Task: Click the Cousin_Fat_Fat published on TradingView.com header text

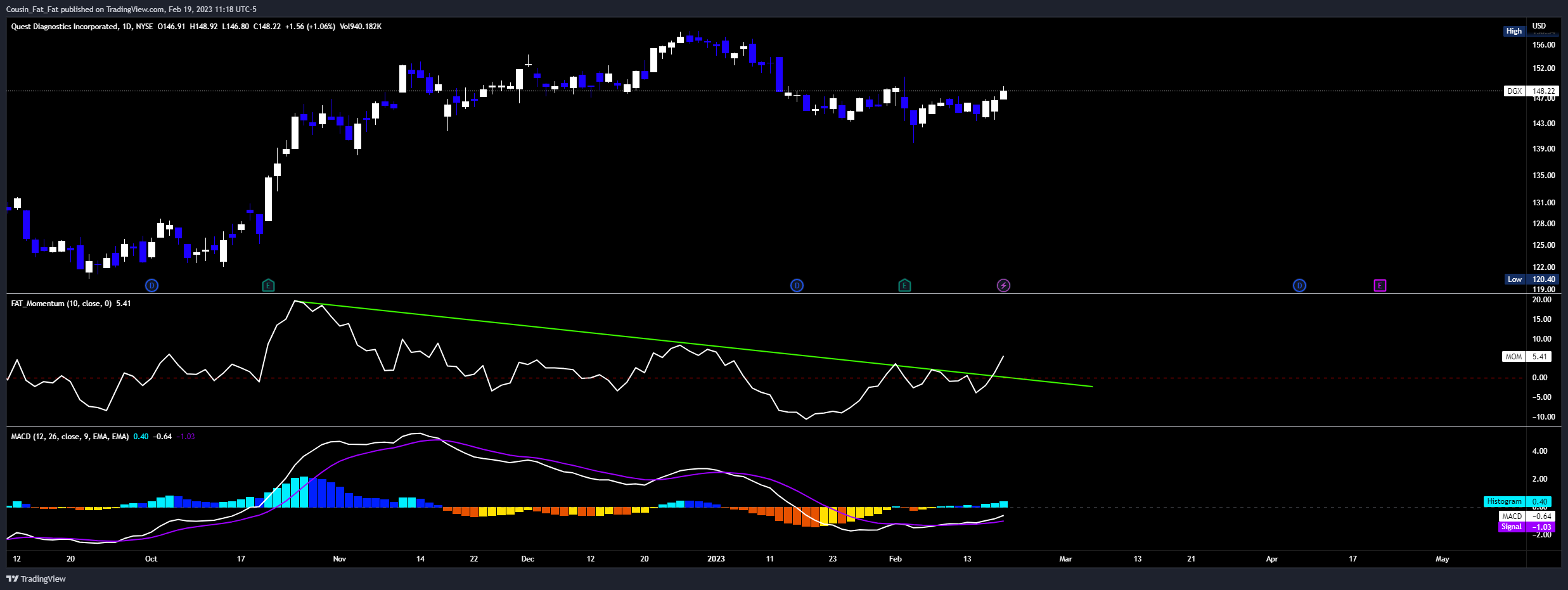Action: (131, 10)
